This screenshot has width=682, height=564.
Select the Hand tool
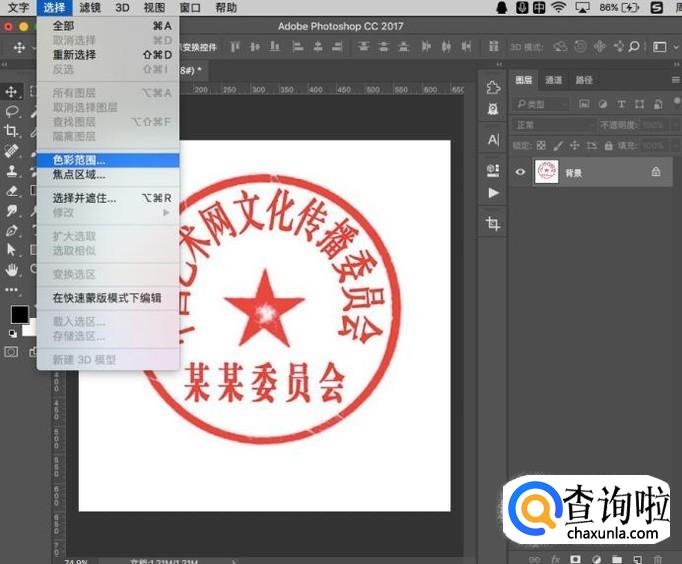click(12, 269)
